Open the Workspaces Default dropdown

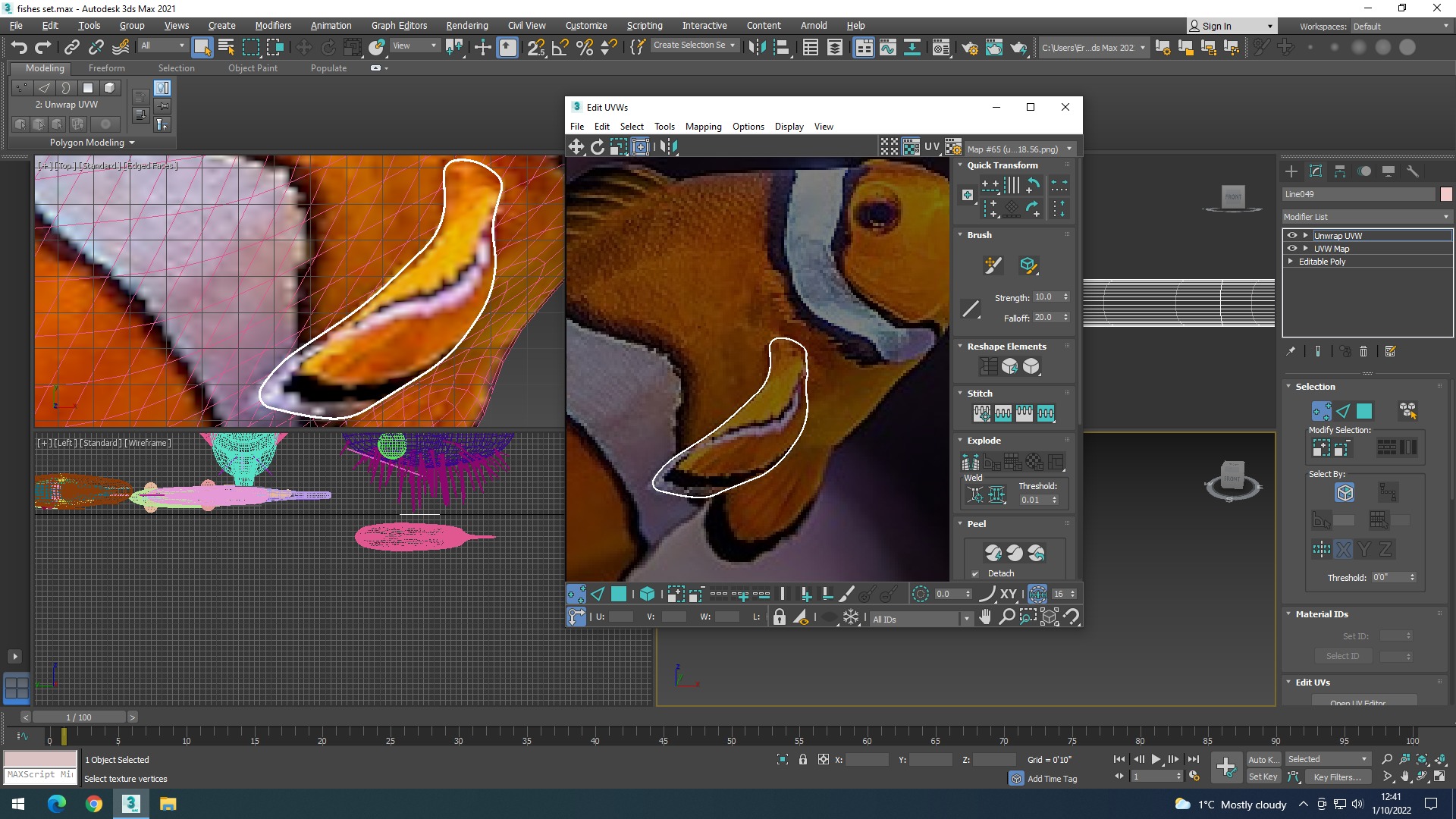click(1401, 27)
